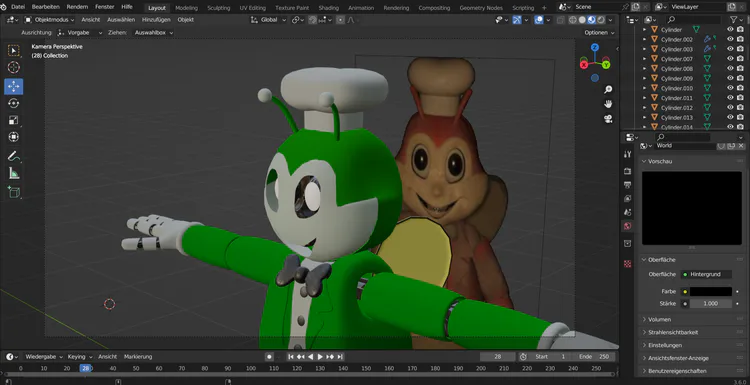Play the animation forward
750x385 pixels.
[320, 357]
